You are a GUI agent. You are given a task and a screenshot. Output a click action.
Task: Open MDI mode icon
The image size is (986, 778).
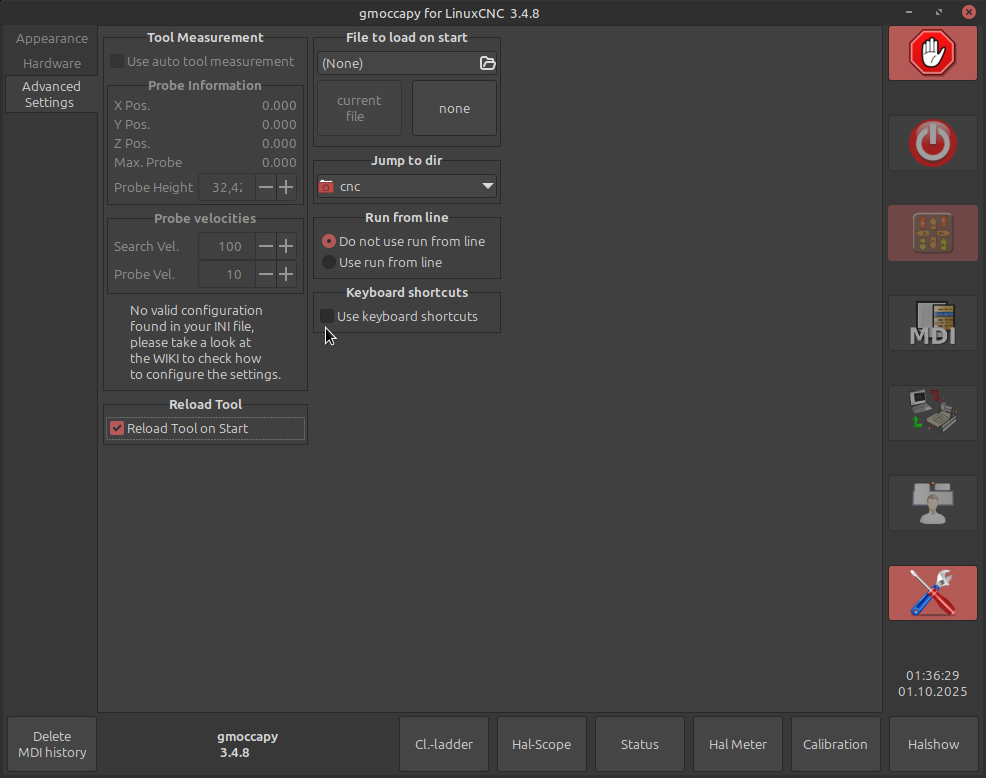[932, 323]
